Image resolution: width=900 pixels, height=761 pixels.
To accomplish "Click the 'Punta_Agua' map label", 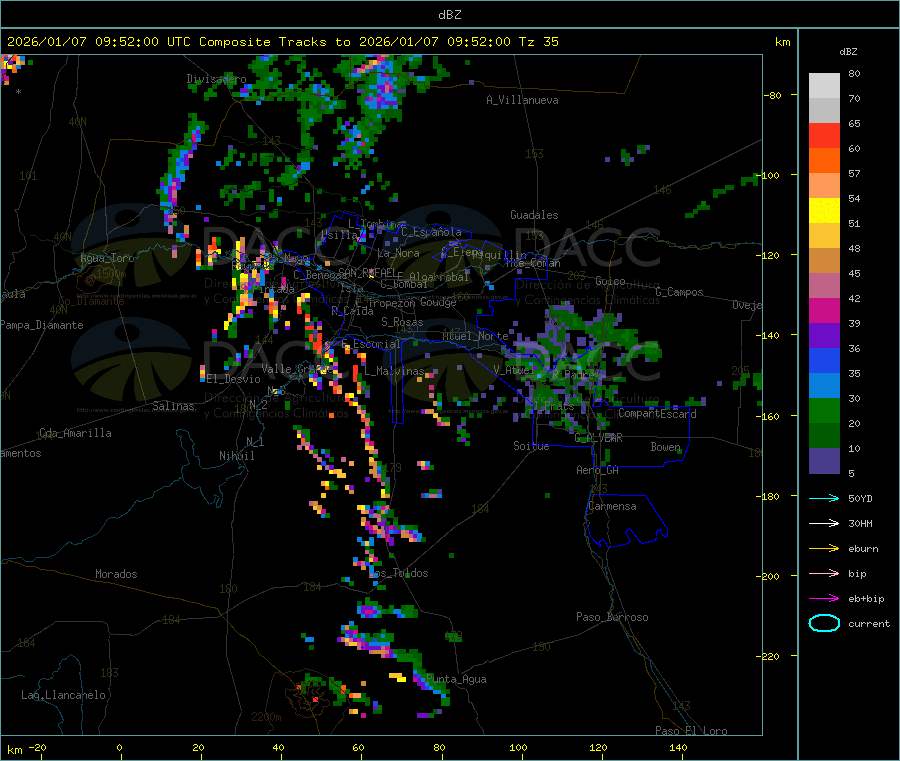I will pyautogui.click(x=456, y=679).
